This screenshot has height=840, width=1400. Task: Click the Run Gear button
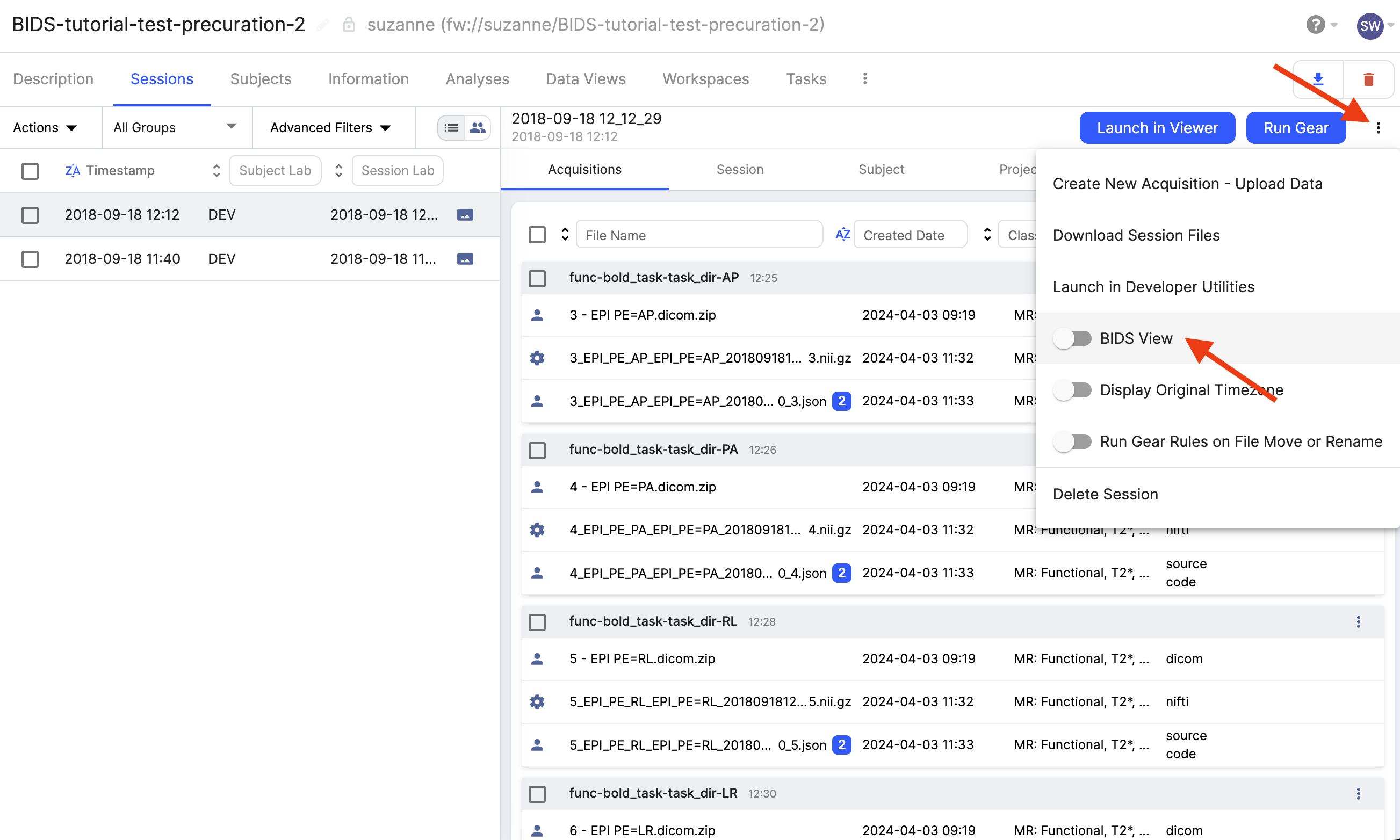(1296, 128)
